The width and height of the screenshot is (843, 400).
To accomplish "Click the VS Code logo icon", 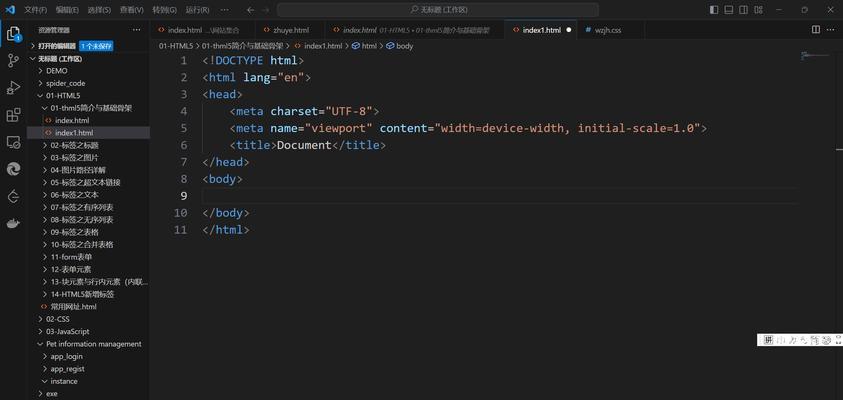I will tap(10, 10).
